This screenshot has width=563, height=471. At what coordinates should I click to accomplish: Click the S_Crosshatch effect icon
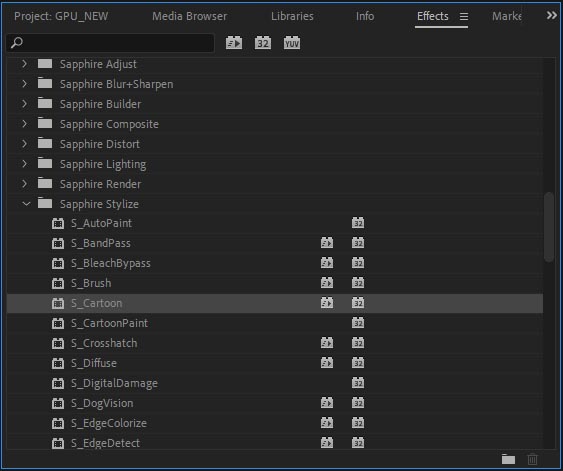tap(58, 343)
